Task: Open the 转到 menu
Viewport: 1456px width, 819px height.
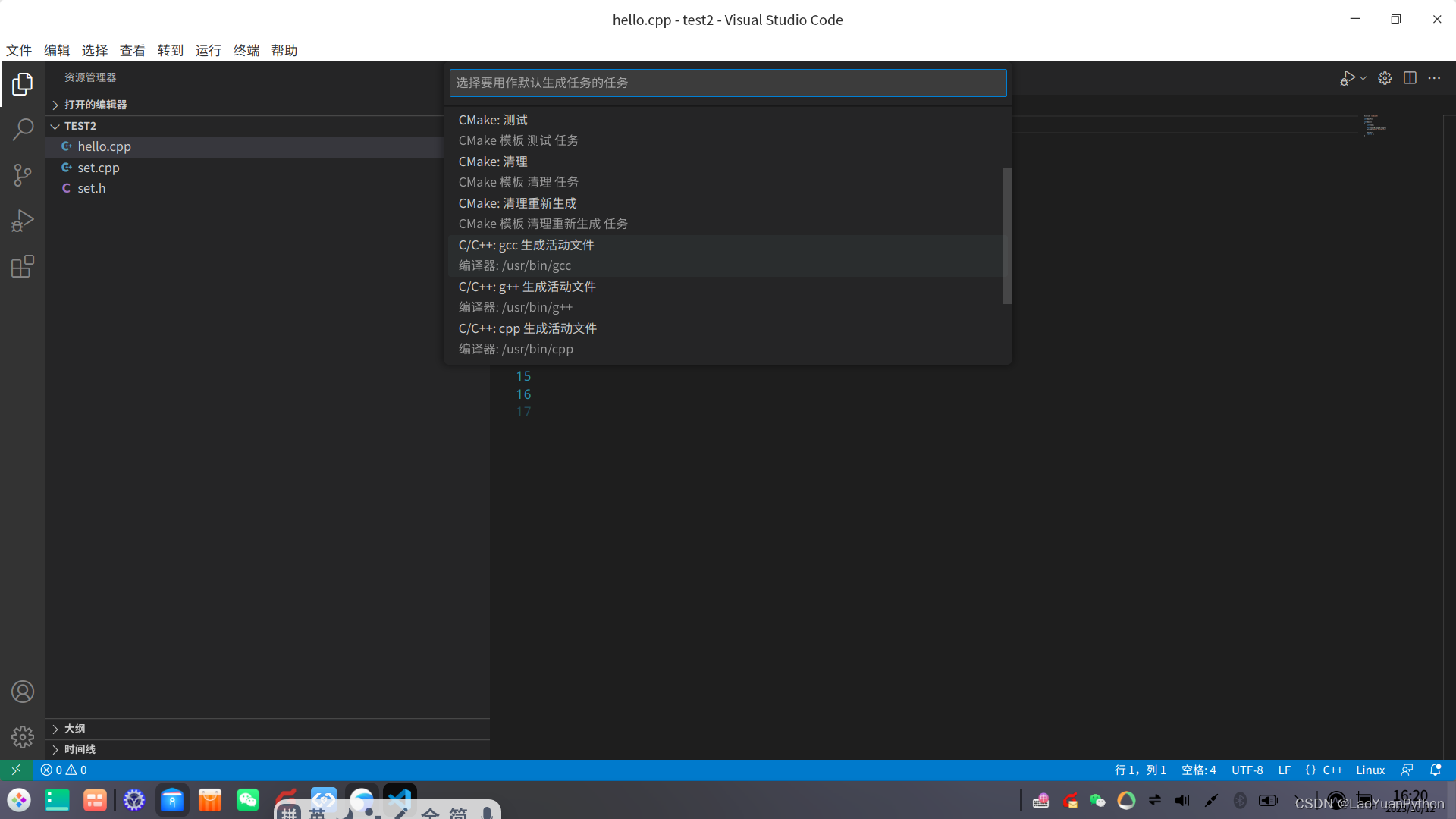Action: coord(171,50)
